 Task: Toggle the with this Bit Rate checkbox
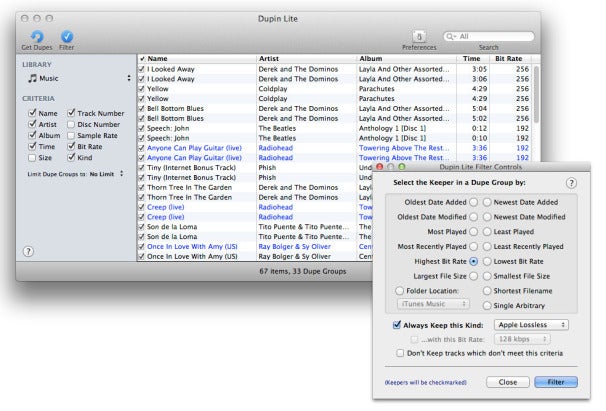414,339
